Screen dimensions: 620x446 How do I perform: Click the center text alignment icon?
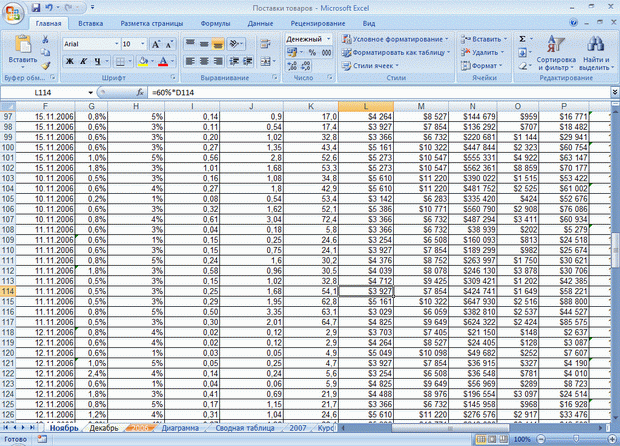click(204, 61)
